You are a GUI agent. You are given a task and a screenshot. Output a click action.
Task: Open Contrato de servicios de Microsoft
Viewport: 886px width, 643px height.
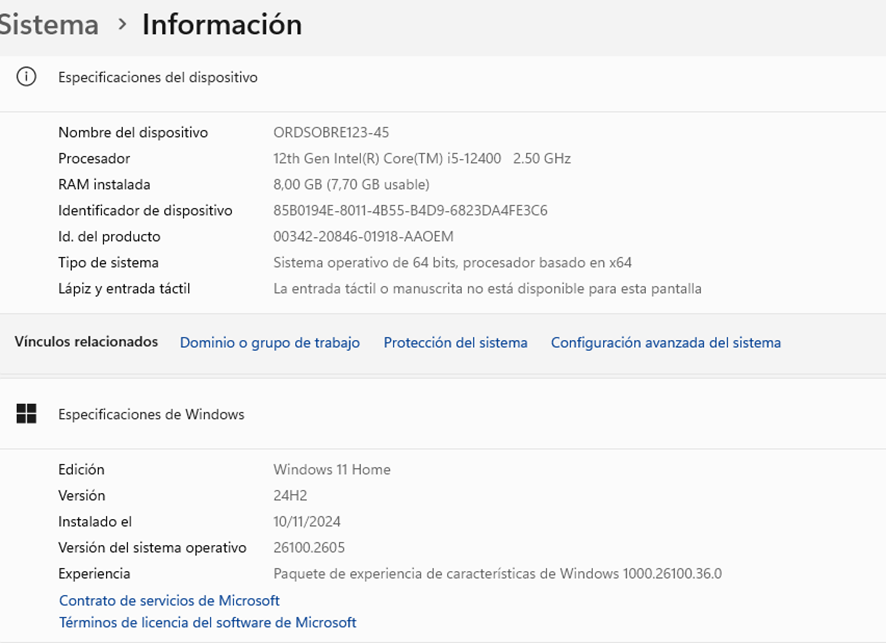pyautogui.click(x=169, y=600)
